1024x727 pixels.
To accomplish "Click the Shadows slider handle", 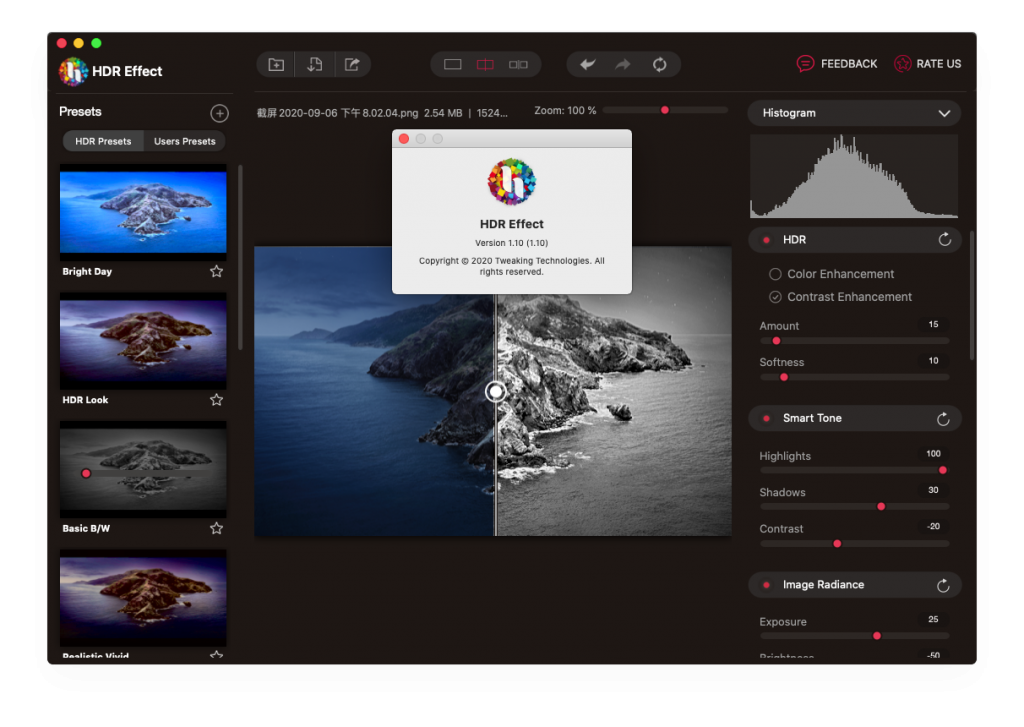I will [882, 507].
